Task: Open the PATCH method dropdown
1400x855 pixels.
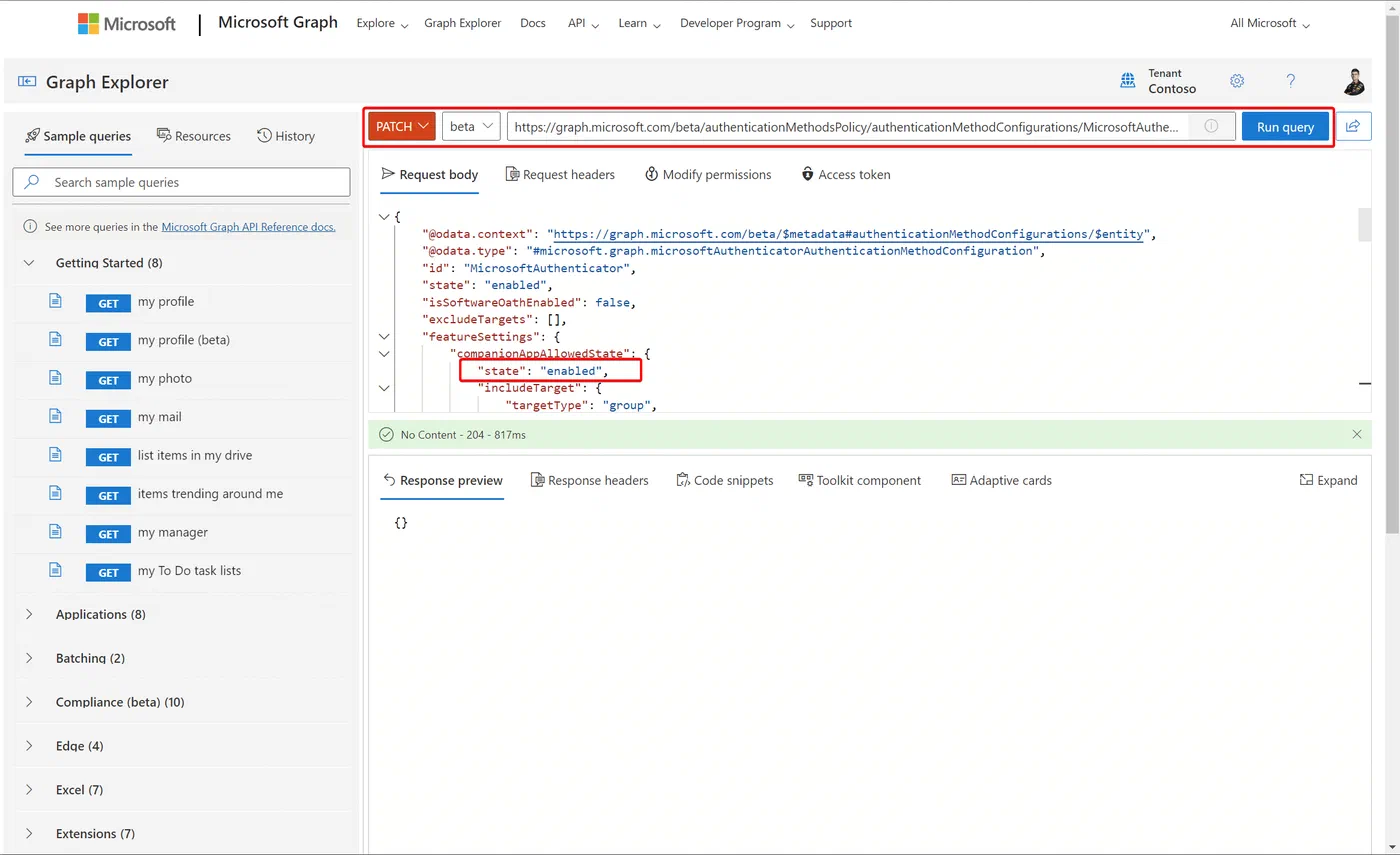Action: [402, 126]
